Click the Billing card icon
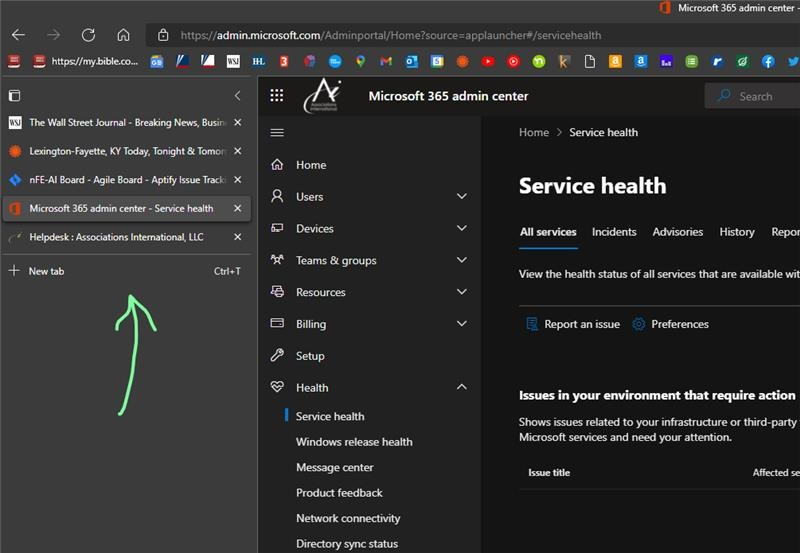Viewport: 800px width, 553px height. click(277, 323)
